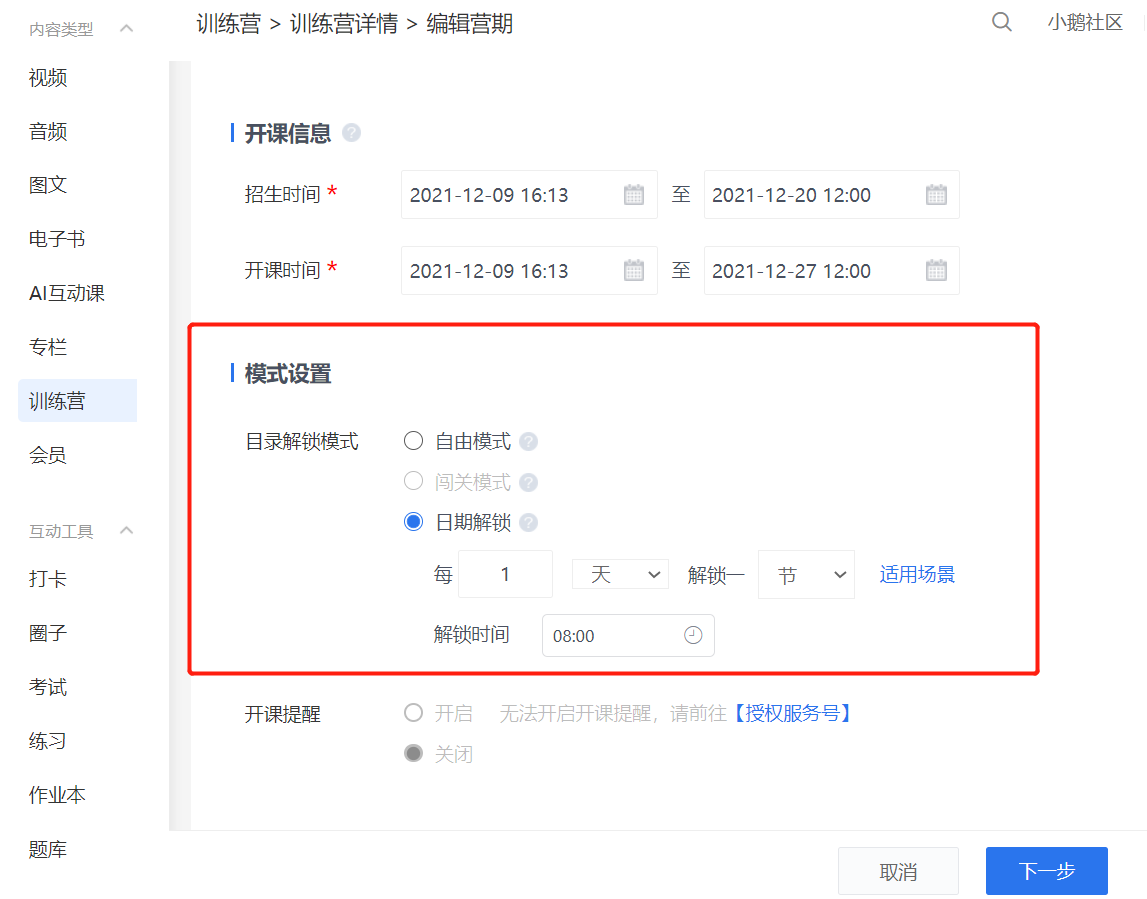Select 训练营 in sidebar
This screenshot has width=1147, height=899.
point(78,401)
